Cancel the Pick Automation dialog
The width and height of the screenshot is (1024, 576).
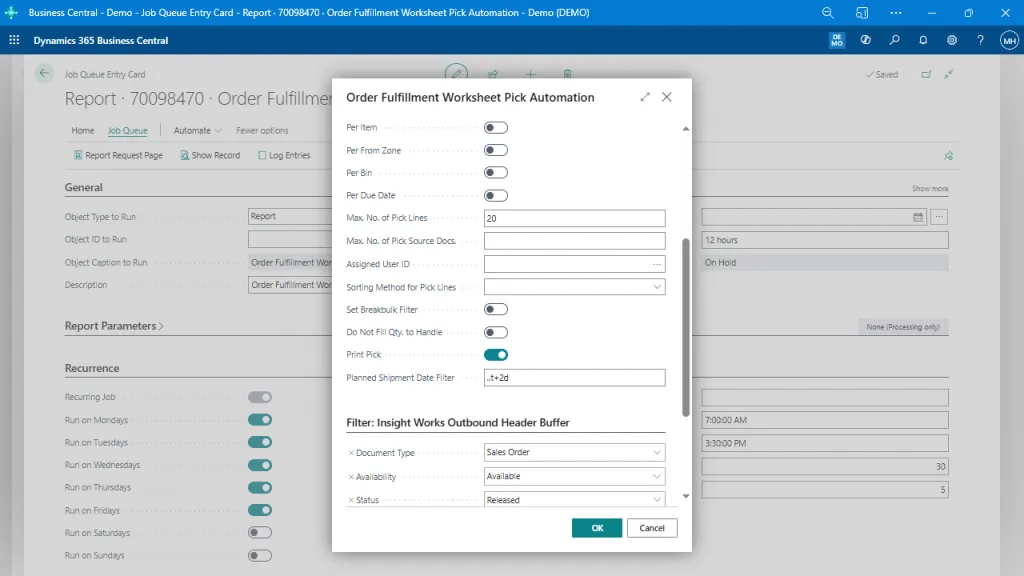coord(652,527)
